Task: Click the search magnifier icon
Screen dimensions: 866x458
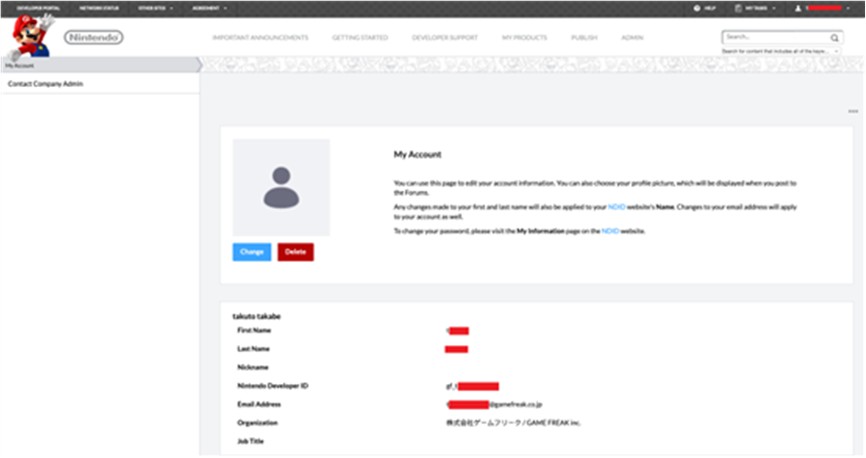Action: click(835, 37)
